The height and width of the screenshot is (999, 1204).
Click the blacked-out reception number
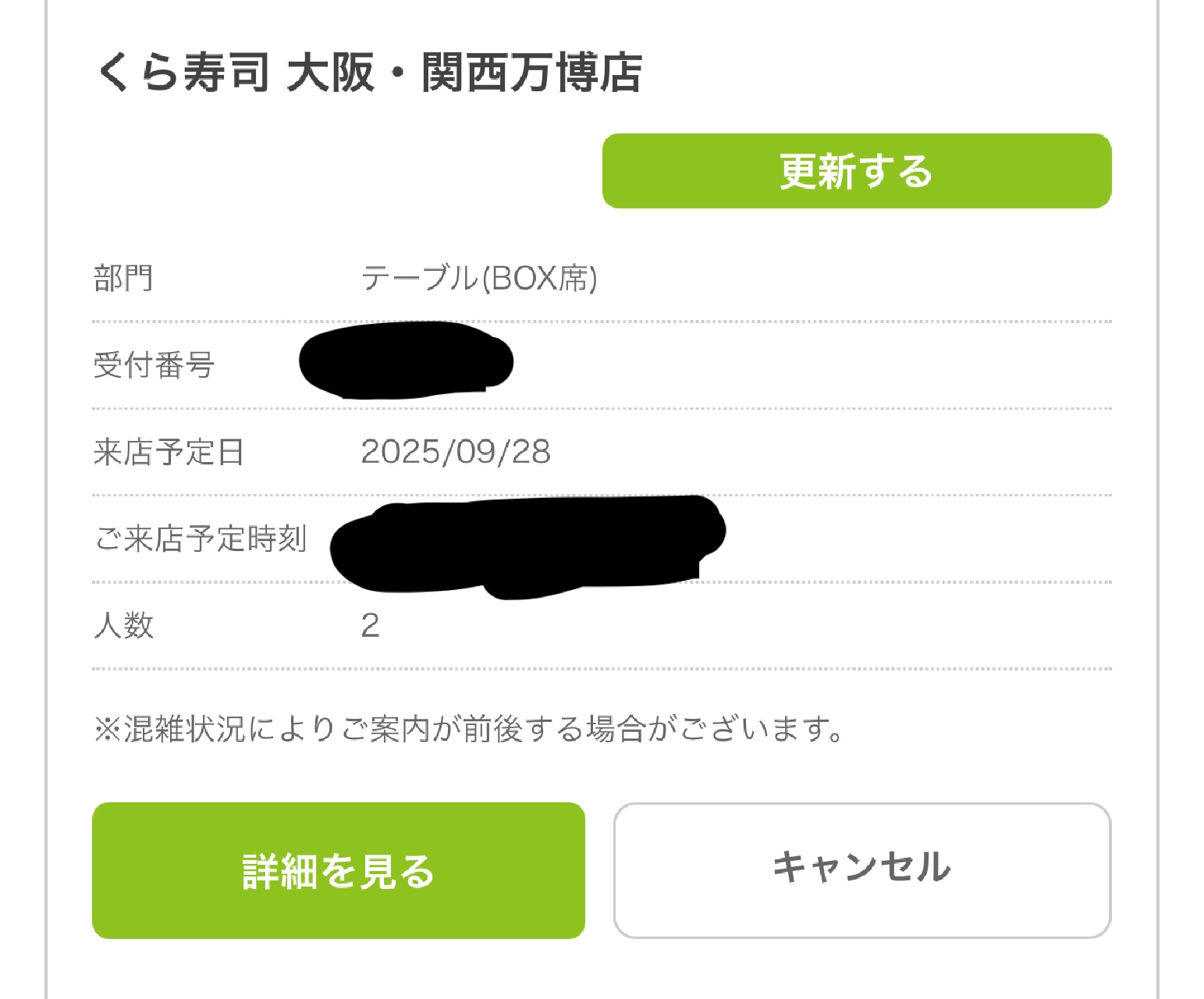[x=406, y=361]
